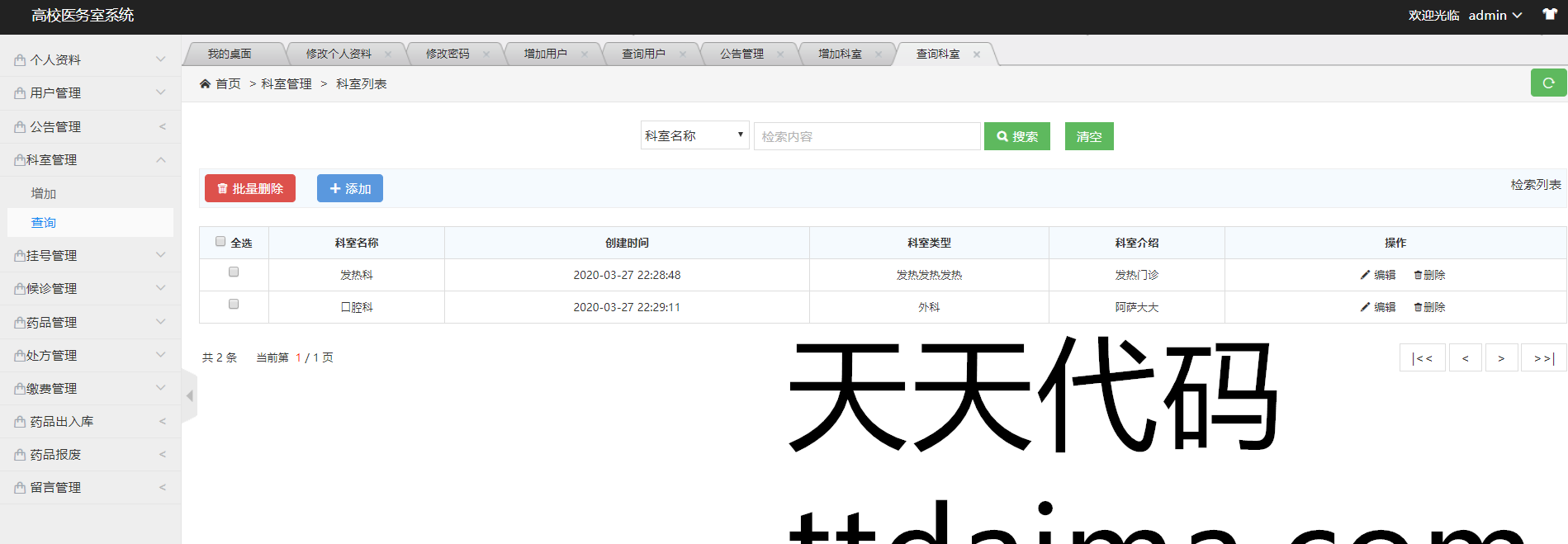Switch to the 我的桌面 tab
1568x544 pixels.
(x=230, y=54)
